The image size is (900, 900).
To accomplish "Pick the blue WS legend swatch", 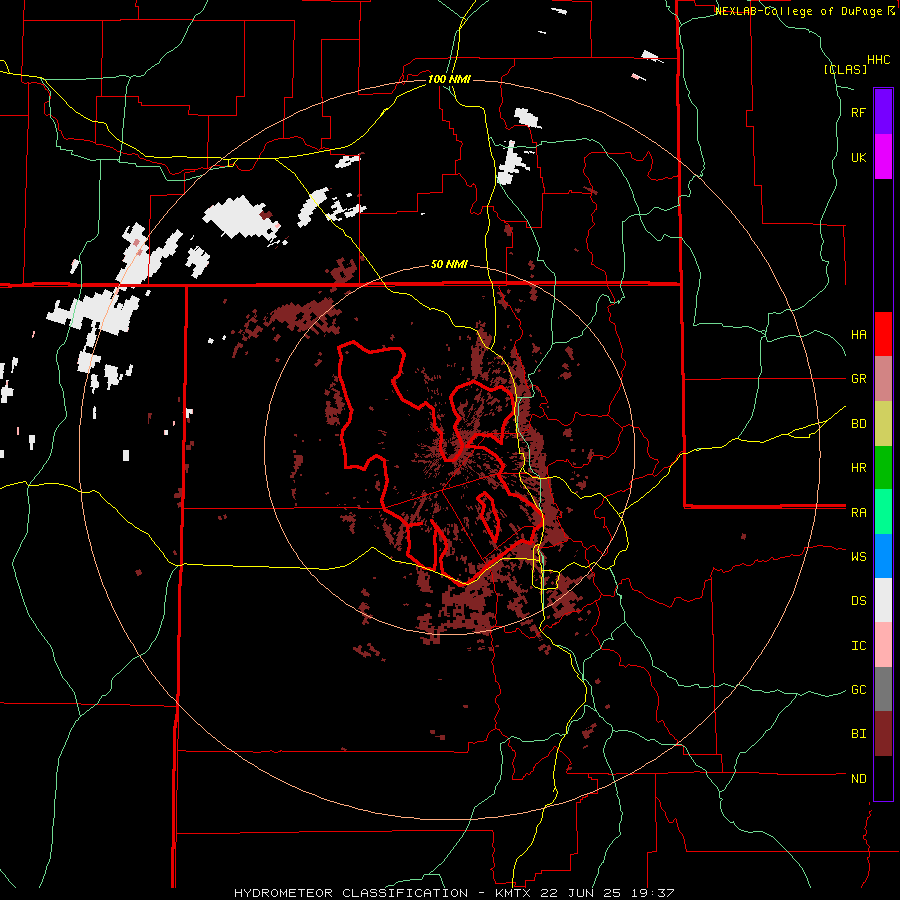I will [883, 556].
